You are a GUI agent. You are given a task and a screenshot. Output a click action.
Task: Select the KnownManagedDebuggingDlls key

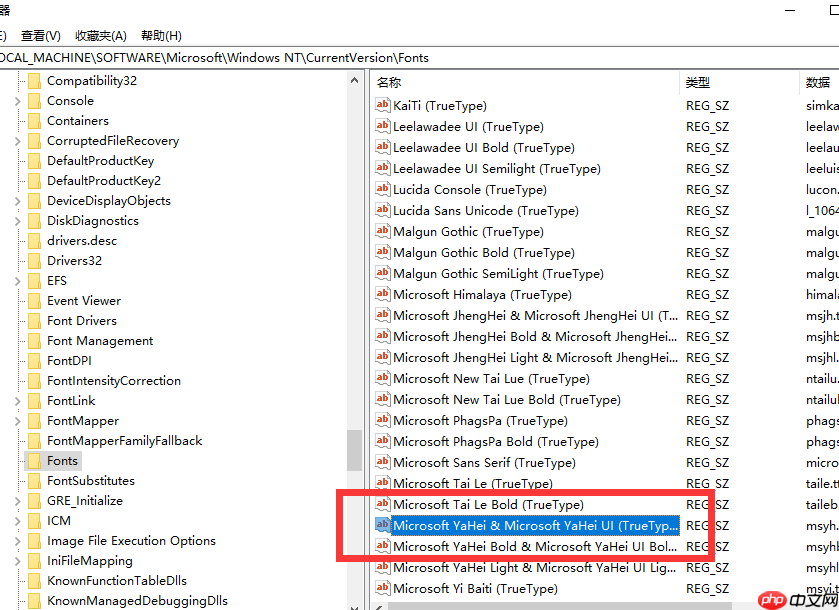click(x=137, y=601)
